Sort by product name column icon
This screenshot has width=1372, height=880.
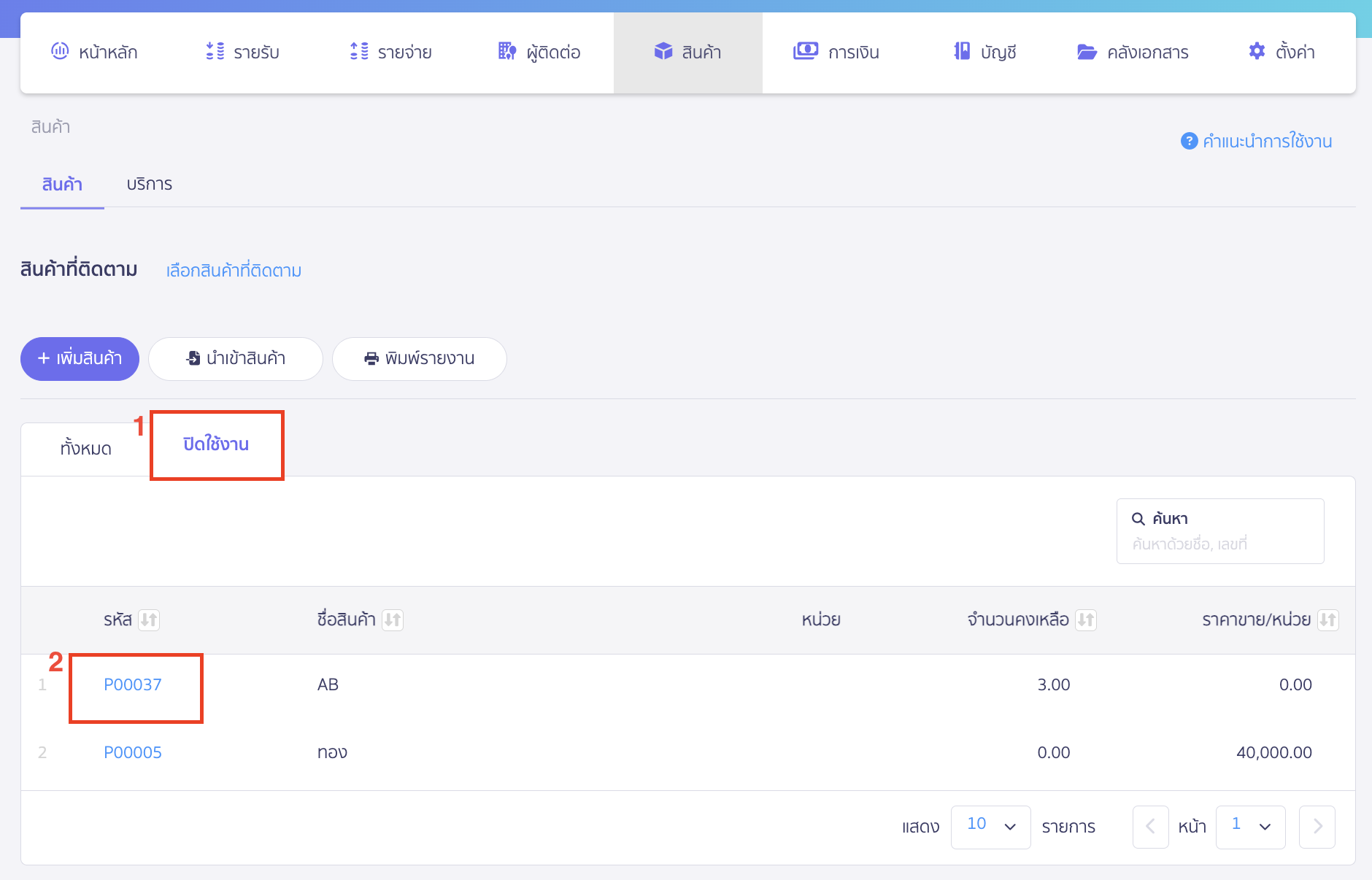[x=393, y=620]
